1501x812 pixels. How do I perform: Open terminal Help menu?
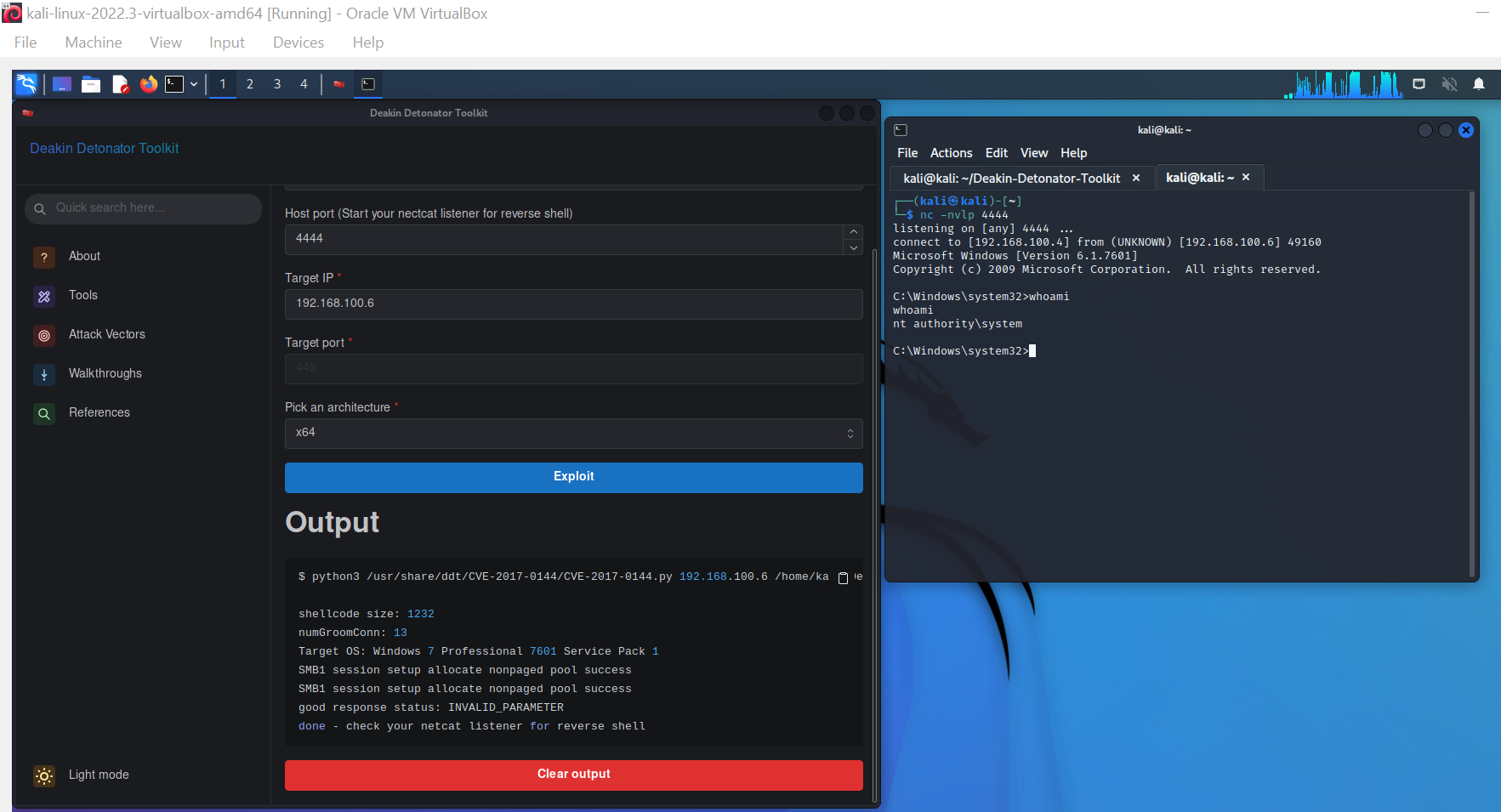pos(1073,153)
